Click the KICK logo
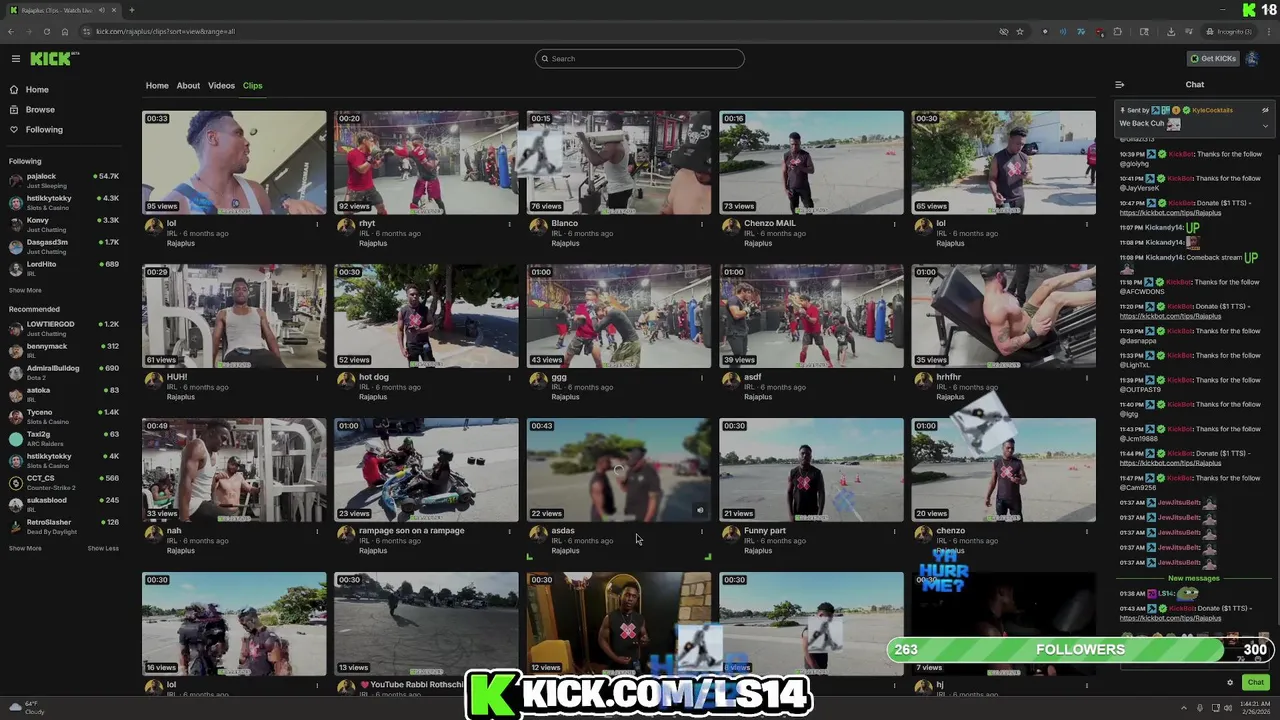The image size is (1280, 720). [54, 59]
